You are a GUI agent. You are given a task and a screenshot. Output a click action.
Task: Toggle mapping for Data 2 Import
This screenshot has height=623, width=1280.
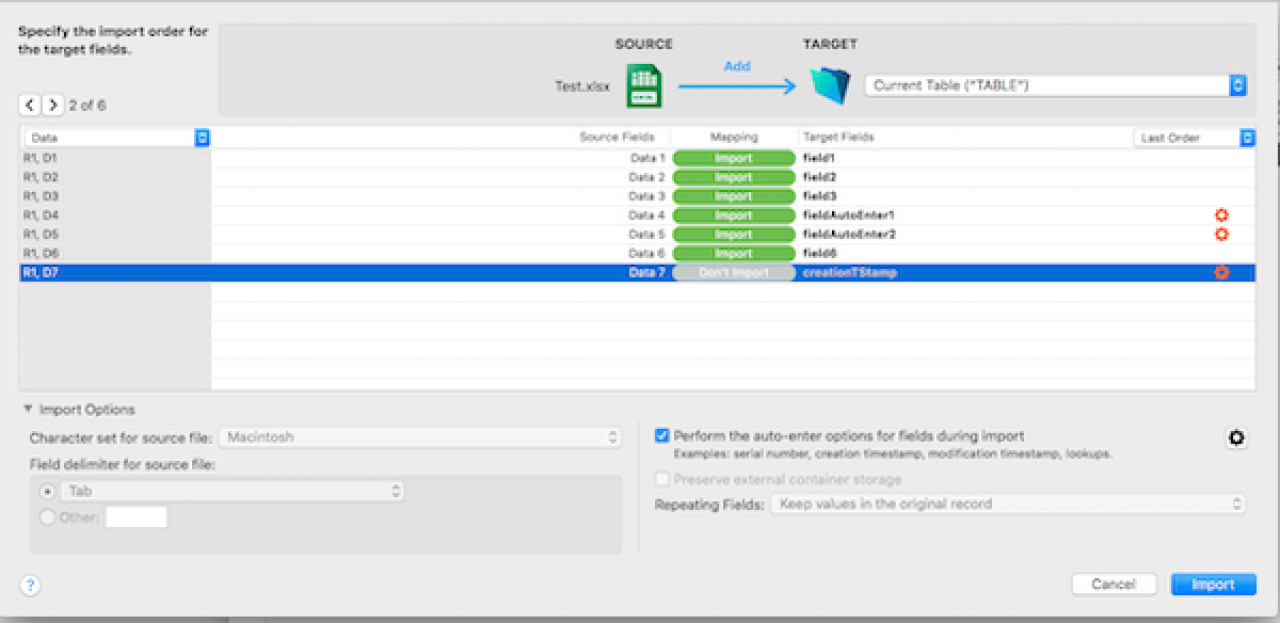734,177
